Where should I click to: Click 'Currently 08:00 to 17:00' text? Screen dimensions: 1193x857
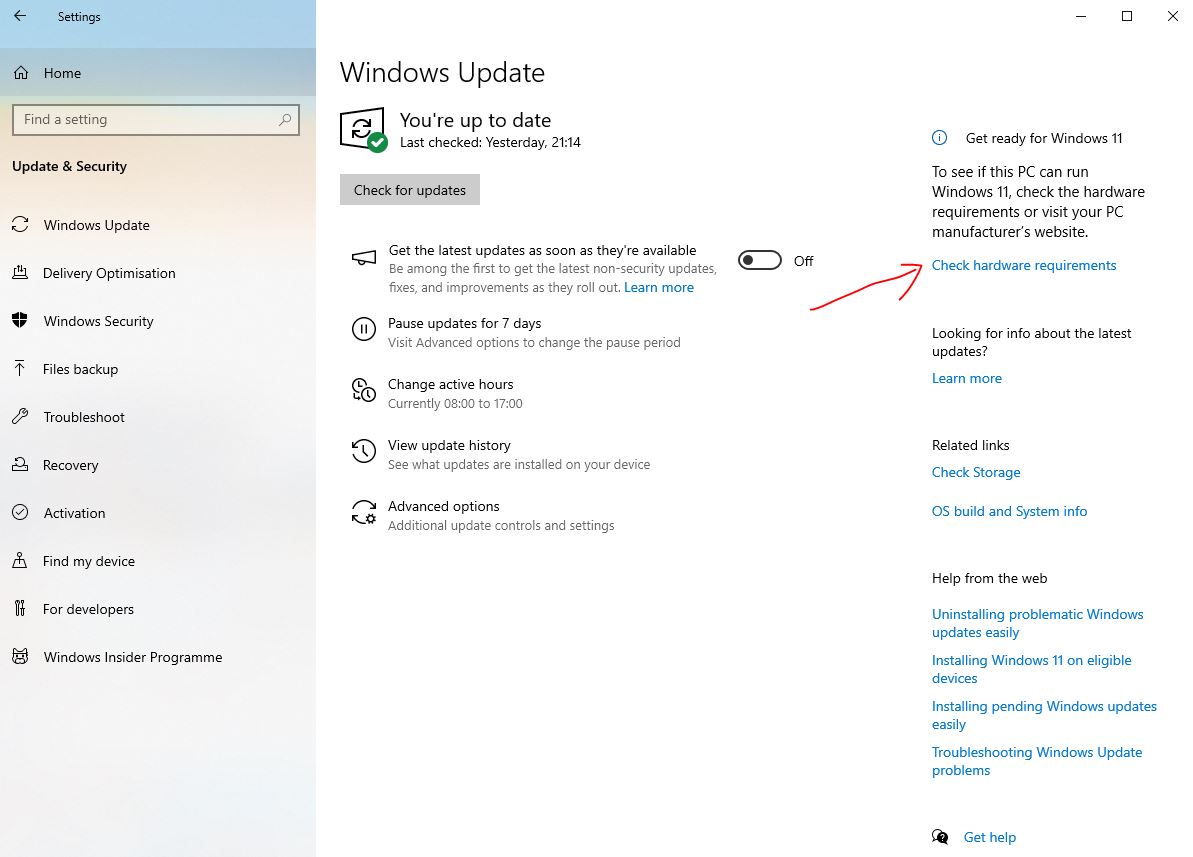[455, 403]
